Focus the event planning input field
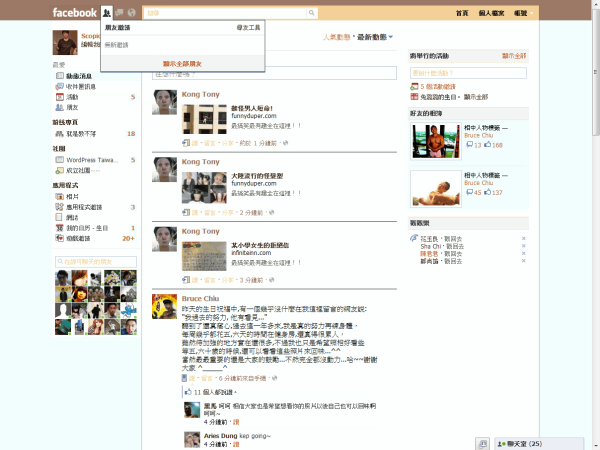This screenshot has height=450, width=600. [x=468, y=73]
